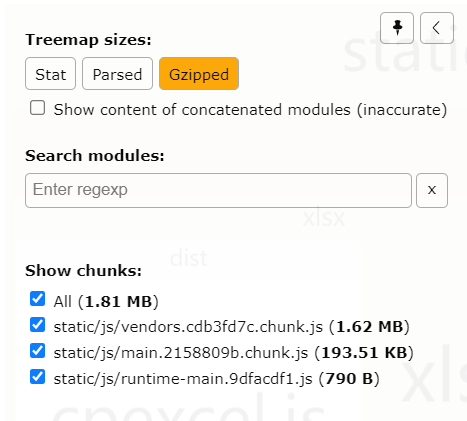Pin the sidebar with the pushpin icon

coord(397,28)
